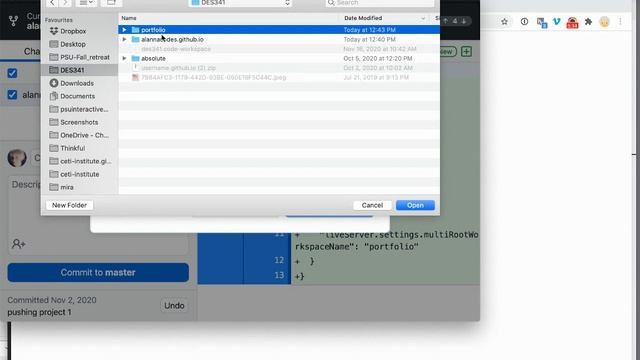
Task: Expand the portfolio folder disclosure triangle
Action: (124, 30)
